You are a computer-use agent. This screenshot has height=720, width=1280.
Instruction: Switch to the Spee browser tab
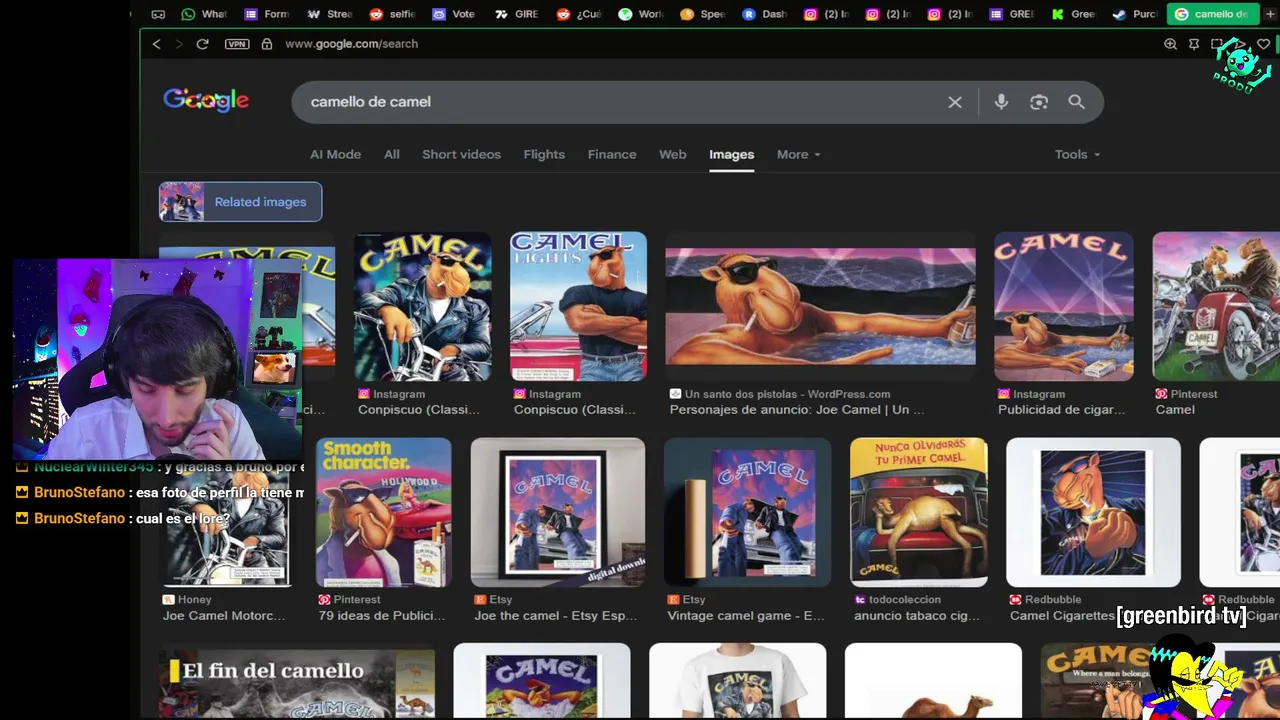pos(702,14)
